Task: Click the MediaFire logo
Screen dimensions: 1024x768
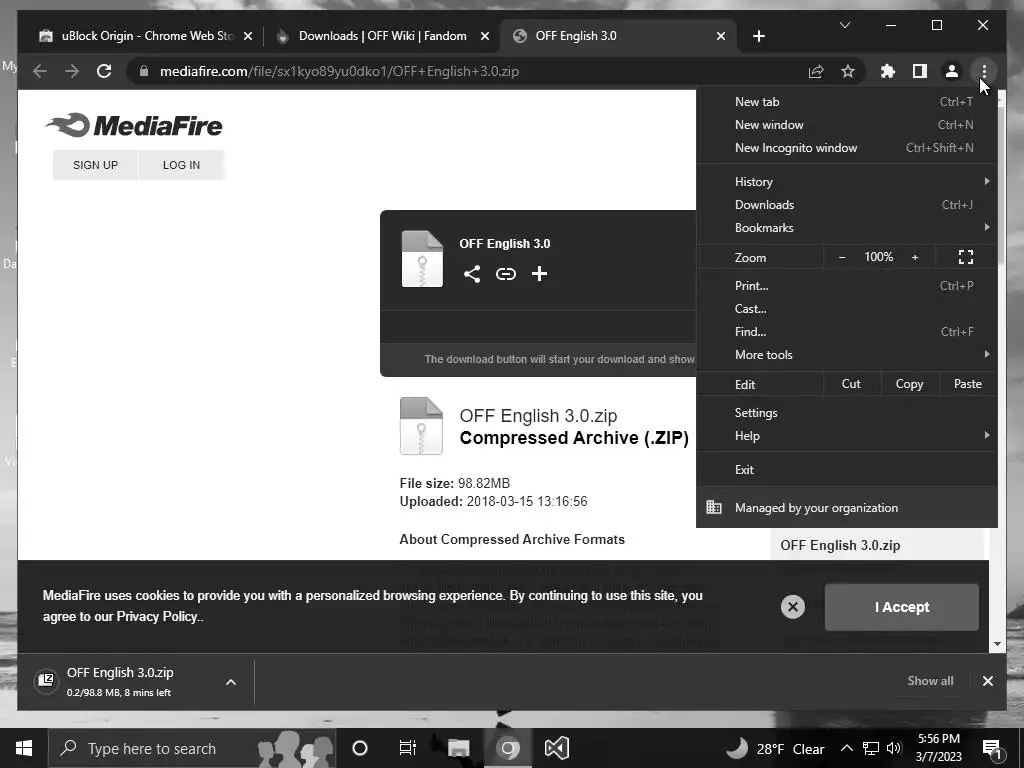Action: (x=134, y=125)
